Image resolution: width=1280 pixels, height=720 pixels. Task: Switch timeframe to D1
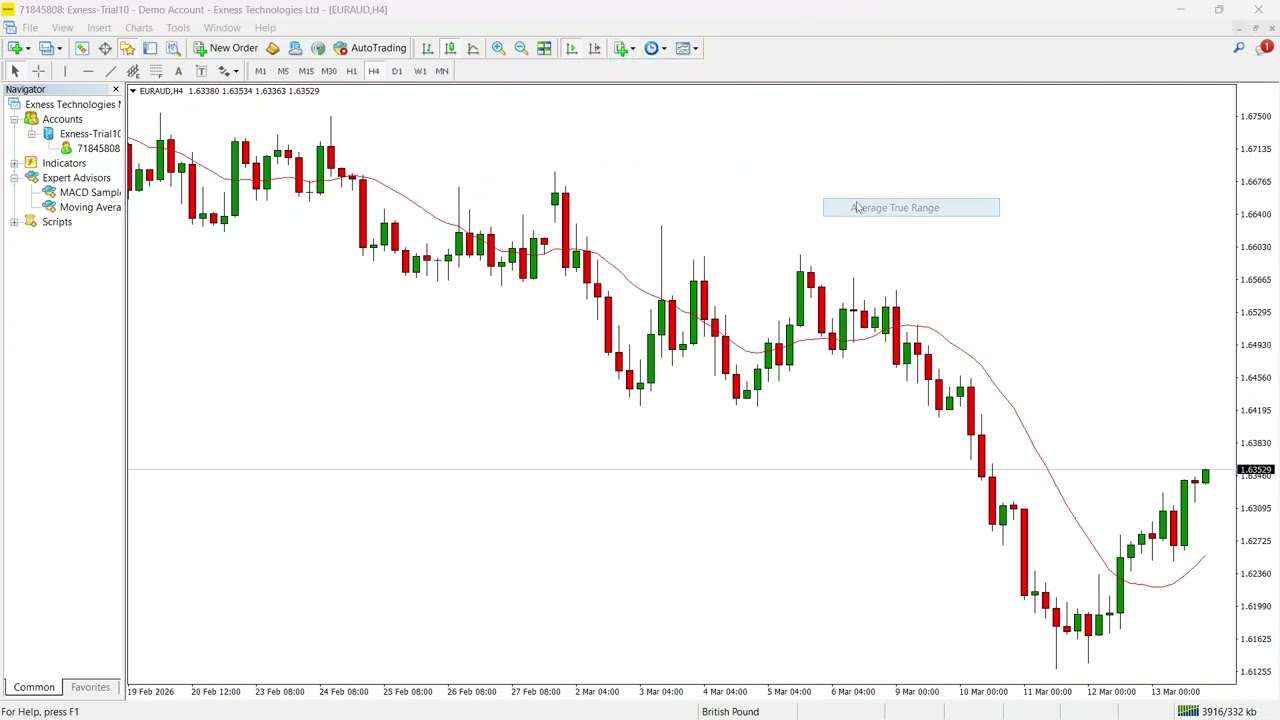tap(397, 71)
